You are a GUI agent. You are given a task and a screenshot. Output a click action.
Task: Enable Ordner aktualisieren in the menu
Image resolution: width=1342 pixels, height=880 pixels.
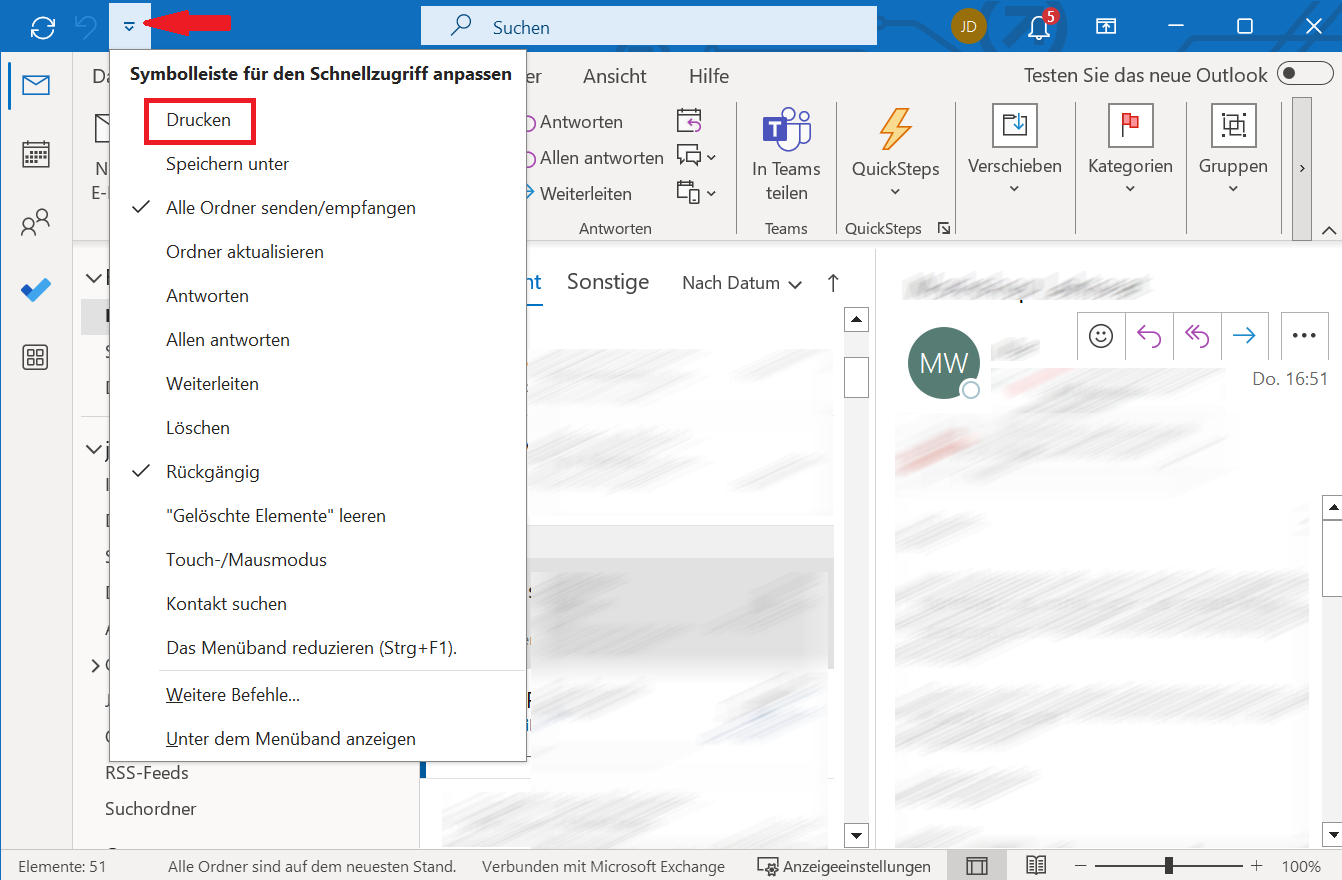318,252
